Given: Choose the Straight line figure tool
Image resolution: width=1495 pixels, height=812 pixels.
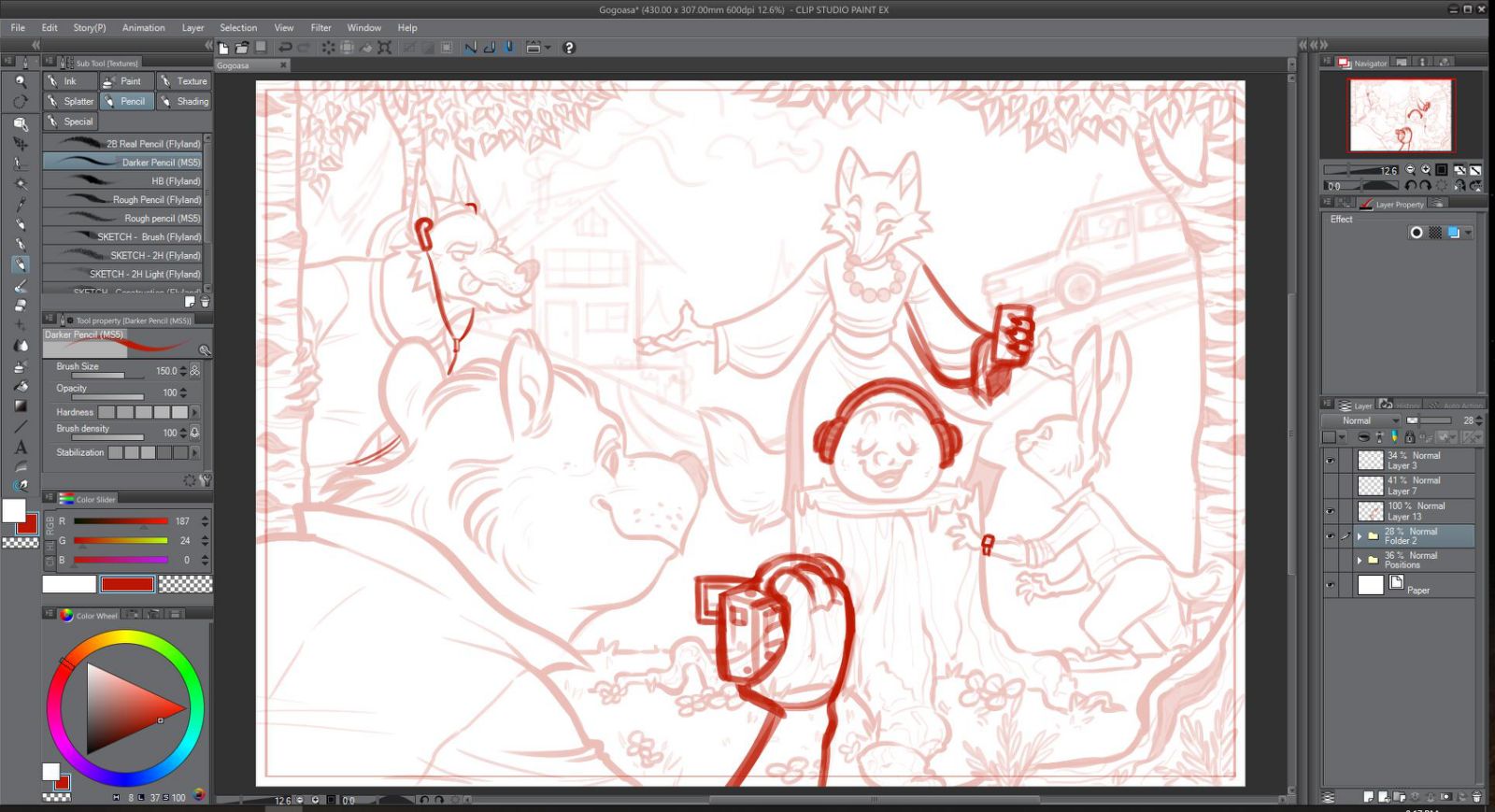Looking at the screenshot, I should click(x=20, y=426).
